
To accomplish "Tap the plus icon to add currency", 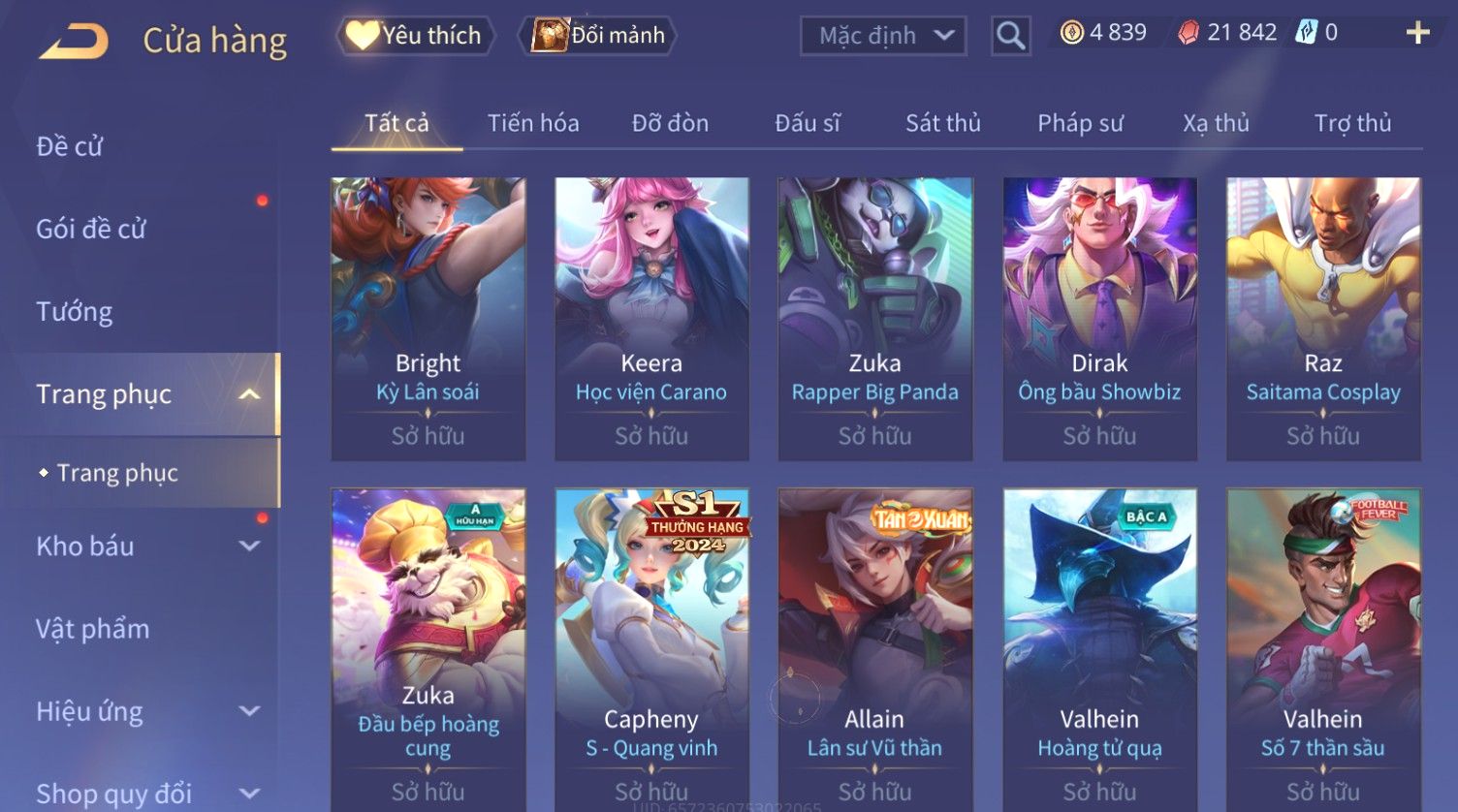I will [1417, 33].
